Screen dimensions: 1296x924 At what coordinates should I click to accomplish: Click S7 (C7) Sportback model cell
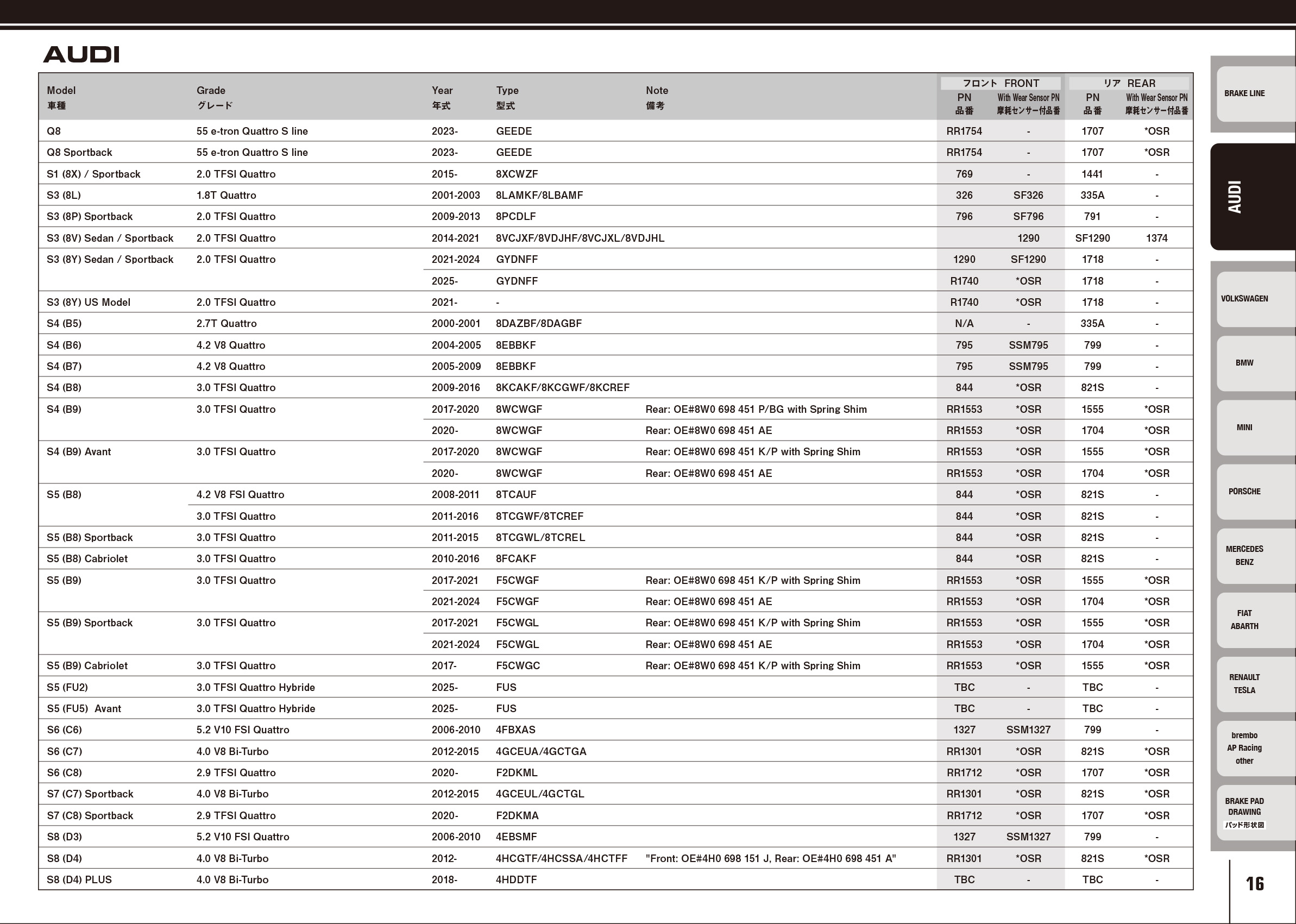tap(89, 794)
